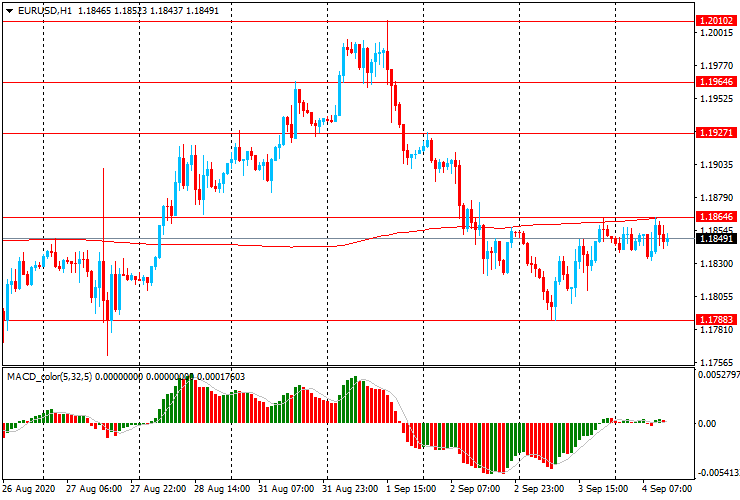Click the 1.17565 price scale value
The height and width of the screenshot is (500, 740).
pos(716,363)
